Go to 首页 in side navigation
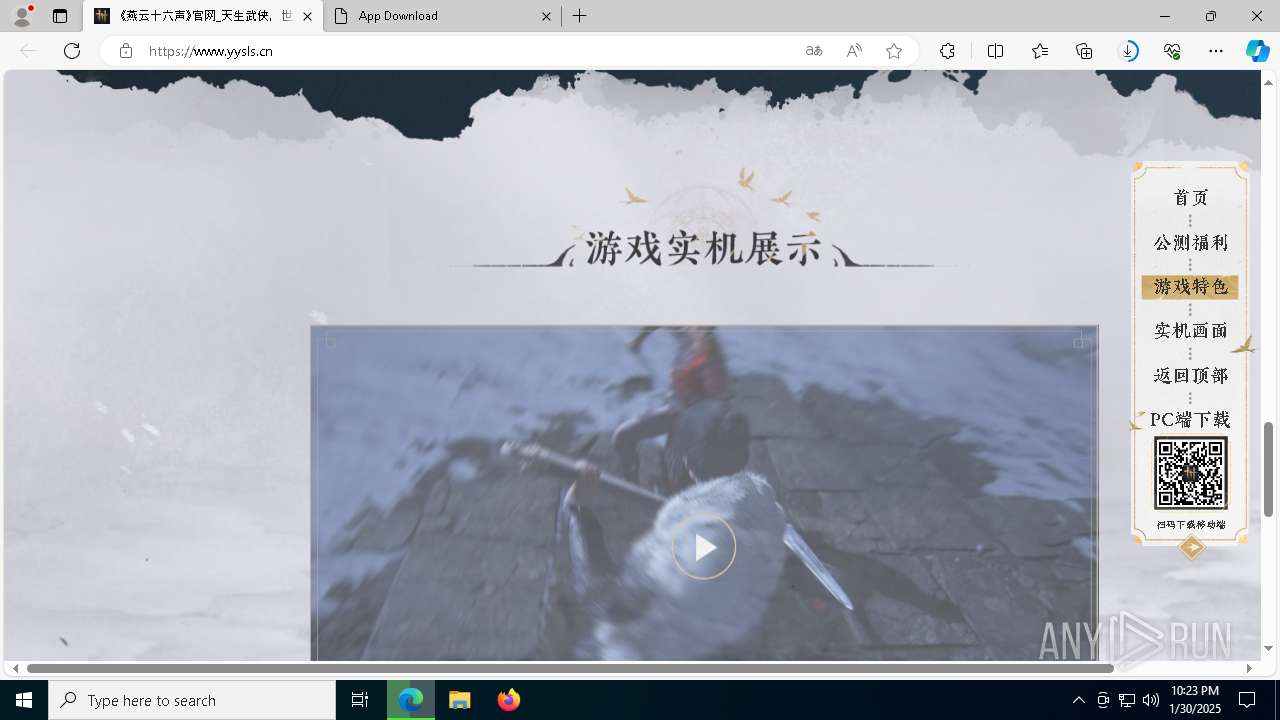Image resolution: width=1280 pixels, height=720 pixels. 1190,198
